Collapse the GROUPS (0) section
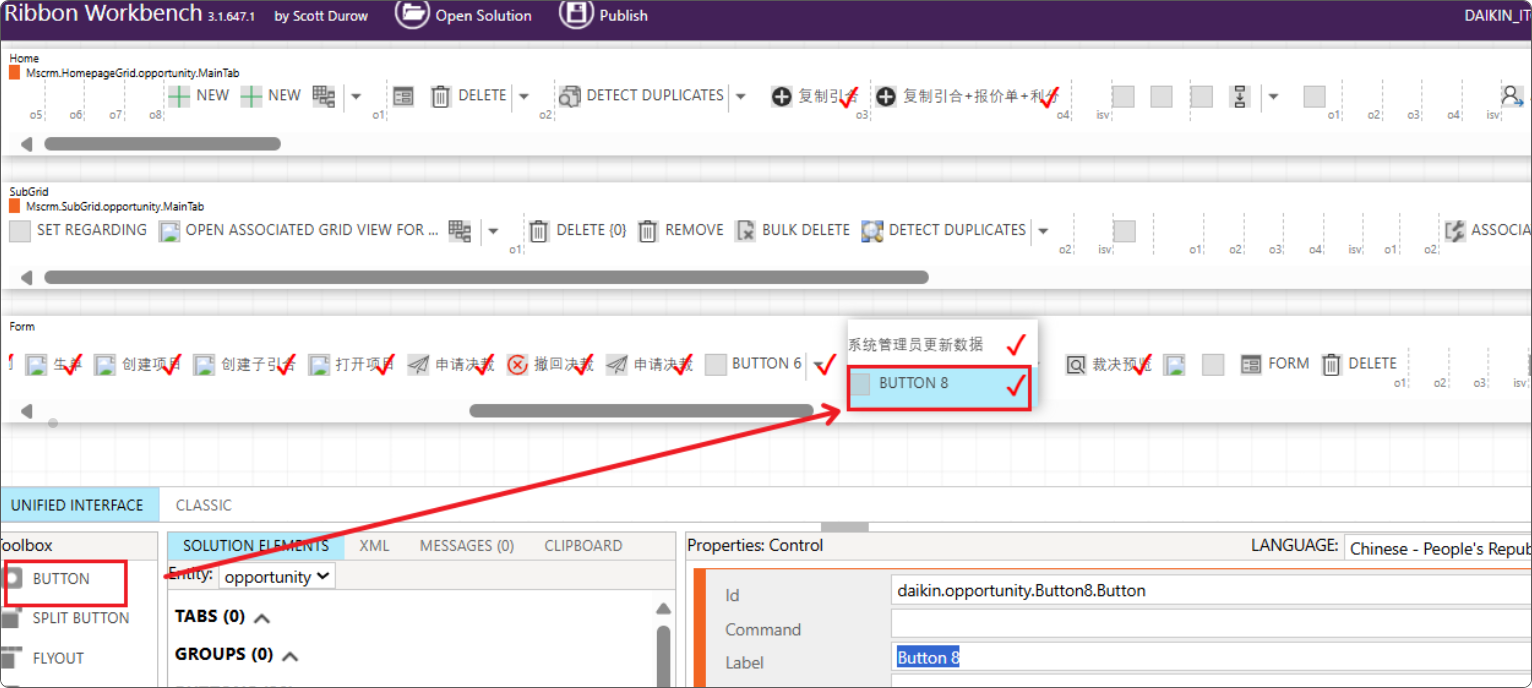This screenshot has width=1532, height=688. click(x=290, y=656)
